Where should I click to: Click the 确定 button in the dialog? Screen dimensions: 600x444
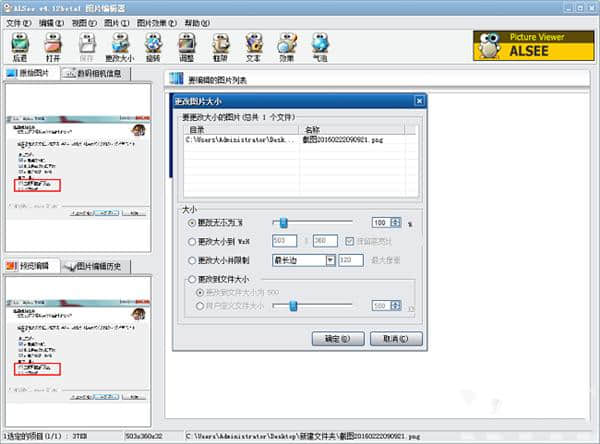pyautogui.click(x=338, y=339)
